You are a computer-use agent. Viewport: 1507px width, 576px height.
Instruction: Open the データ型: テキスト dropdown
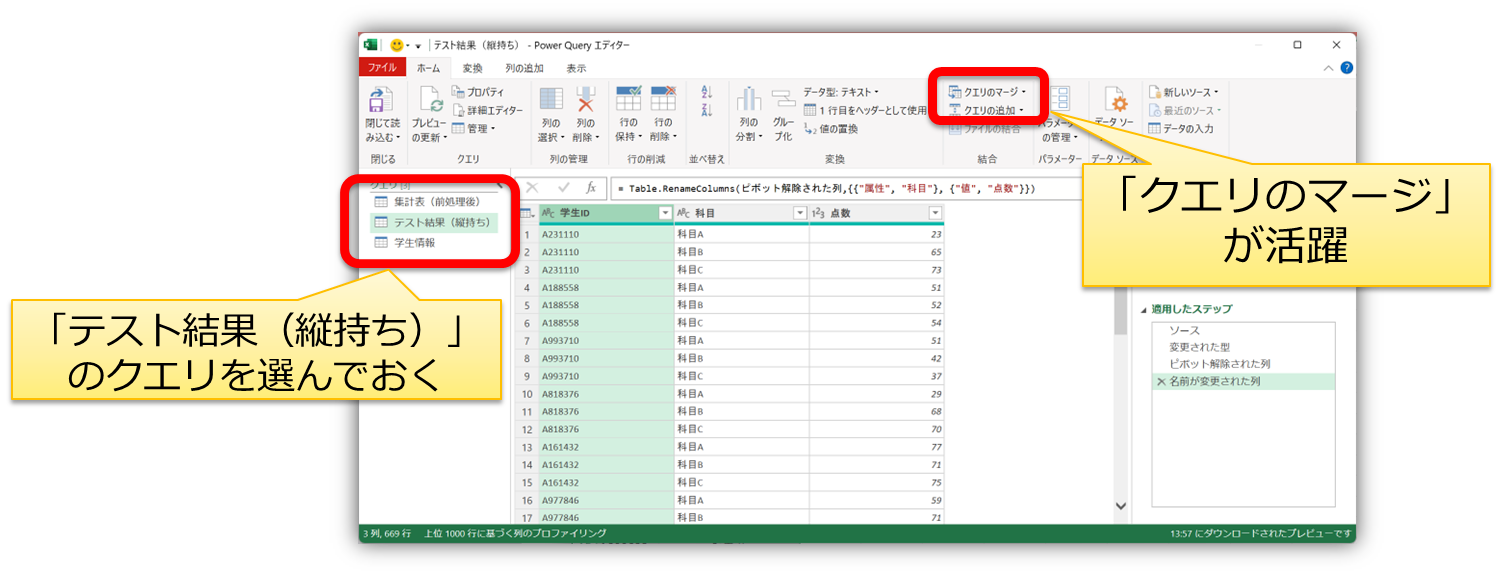(x=841, y=92)
